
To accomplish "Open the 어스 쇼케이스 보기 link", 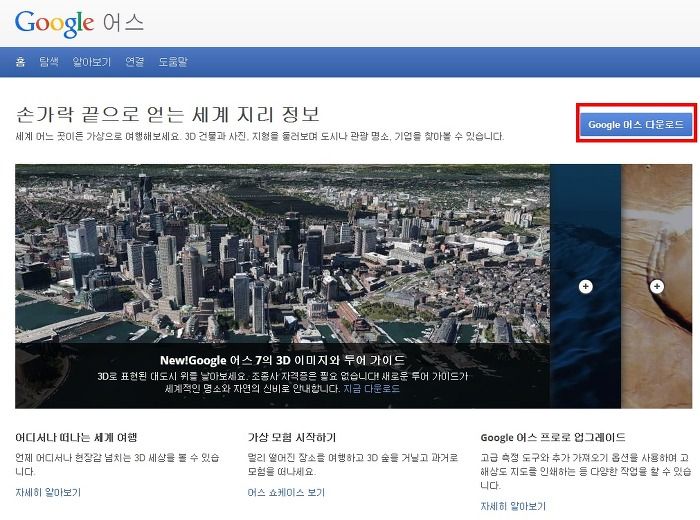I will [x=286, y=492].
